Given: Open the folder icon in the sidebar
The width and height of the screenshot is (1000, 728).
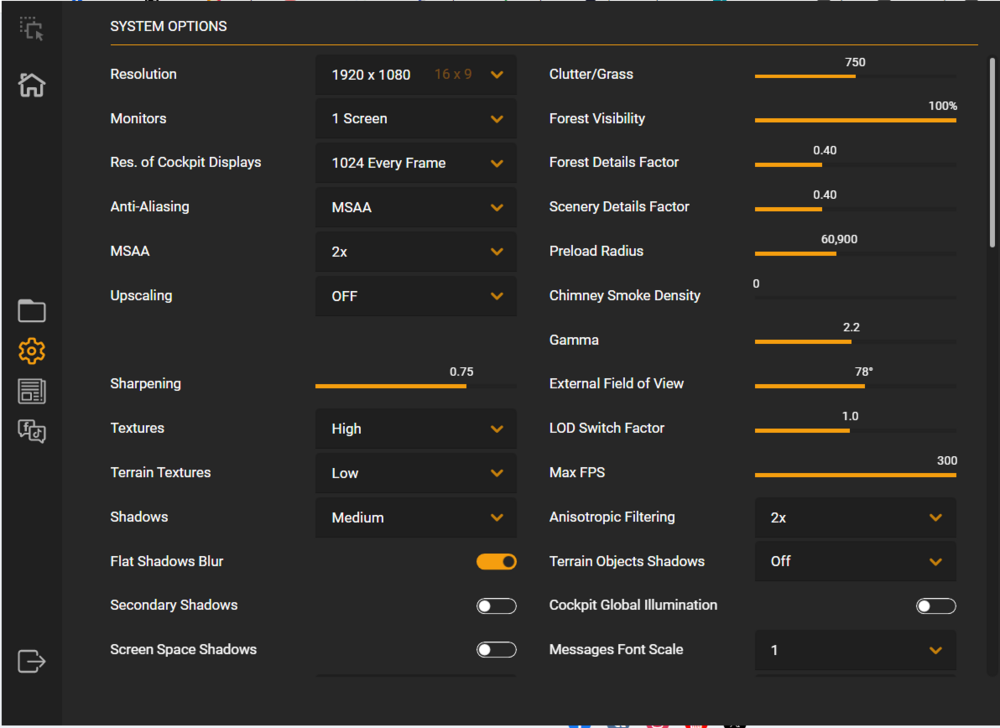Looking at the screenshot, I should (x=32, y=311).
